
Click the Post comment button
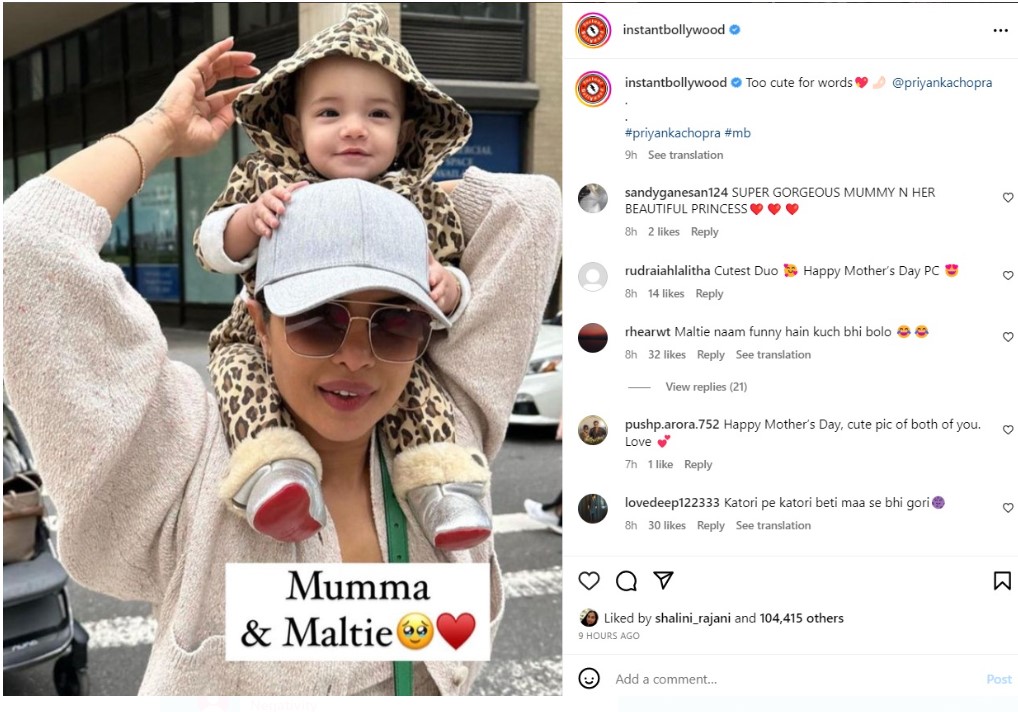(999, 679)
